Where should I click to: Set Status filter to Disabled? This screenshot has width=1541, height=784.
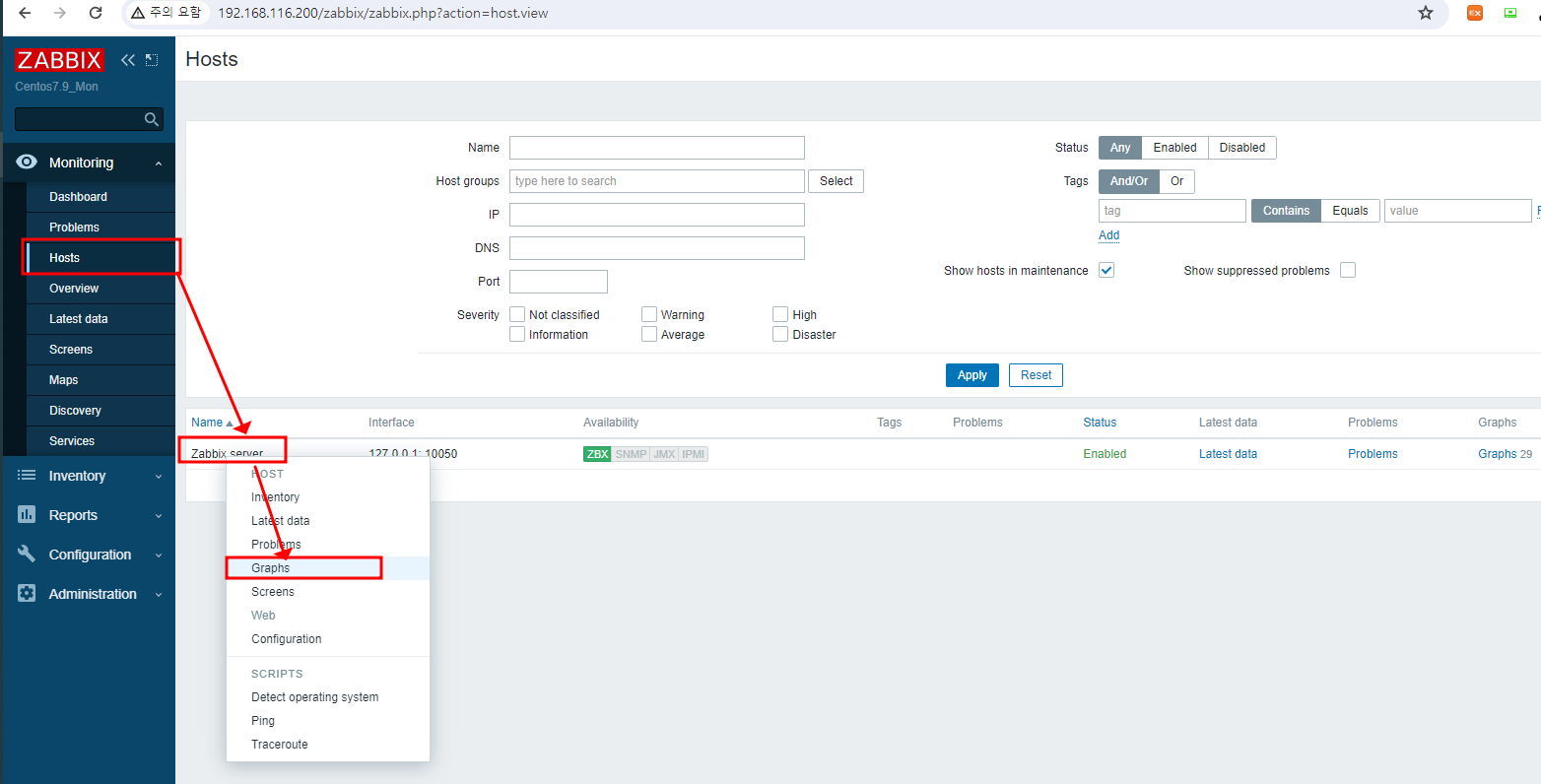tap(1242, 148)
